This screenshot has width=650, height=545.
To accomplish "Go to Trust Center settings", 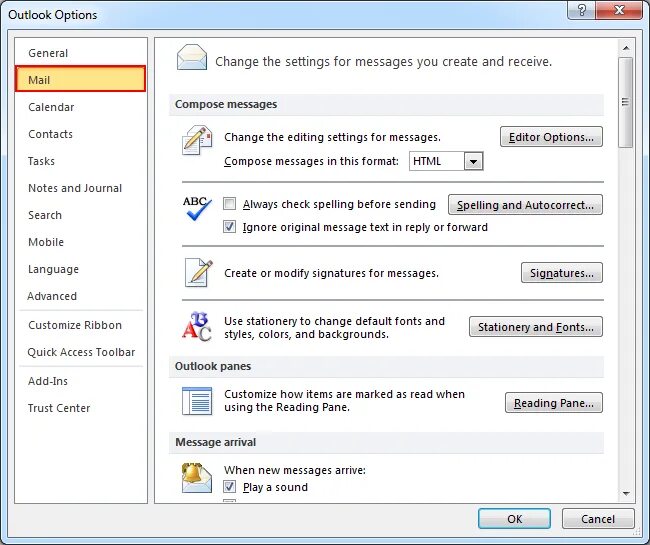I will [x=80, y=408].
